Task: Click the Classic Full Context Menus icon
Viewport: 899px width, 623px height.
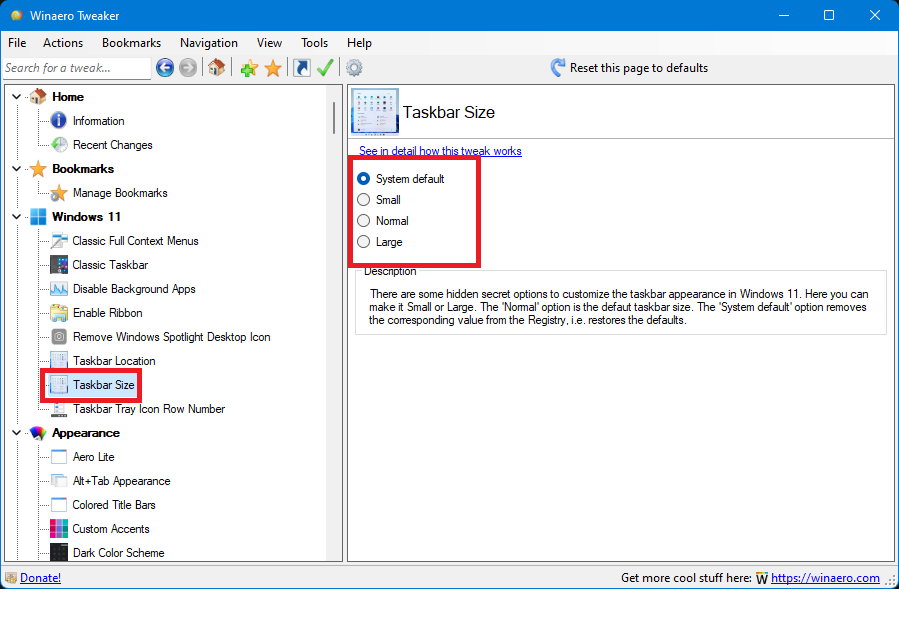Action: pos(59,241)
